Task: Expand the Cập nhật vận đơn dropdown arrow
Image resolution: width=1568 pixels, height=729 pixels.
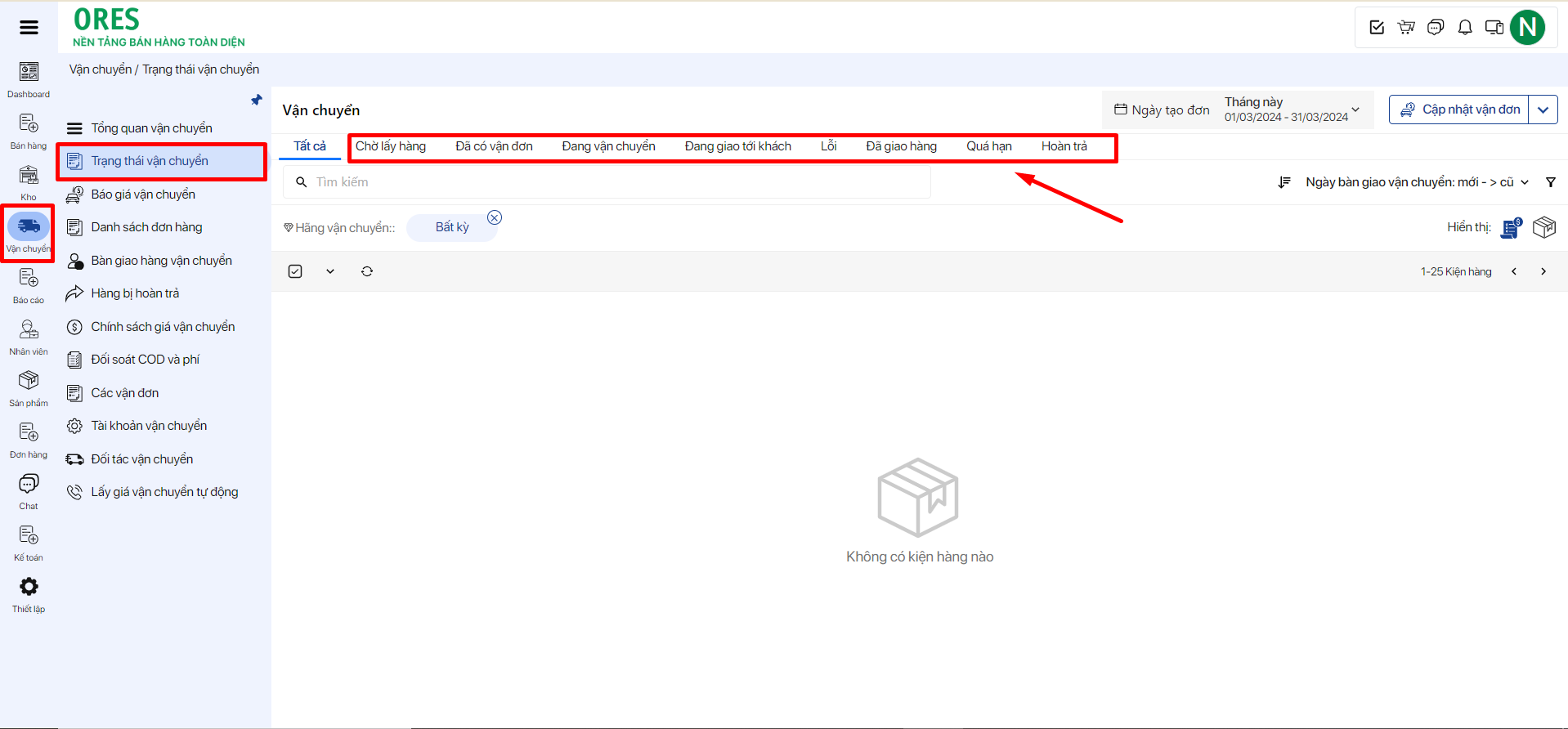Action: point(1543,110)
